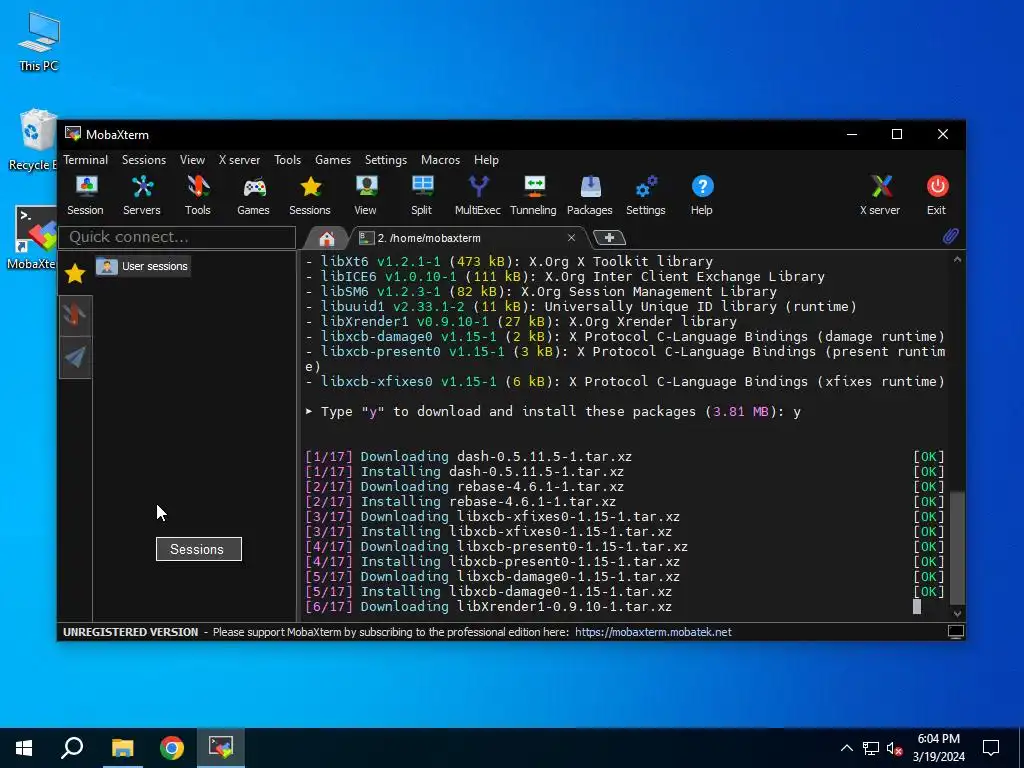Viewport: 1024px width, 768px height.
Task: Open the notification center icon
Action: point(991,748)
